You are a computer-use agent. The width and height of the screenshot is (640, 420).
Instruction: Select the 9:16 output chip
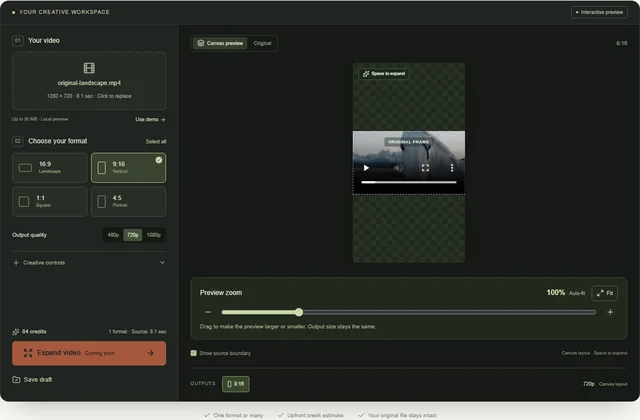(236, 384)
